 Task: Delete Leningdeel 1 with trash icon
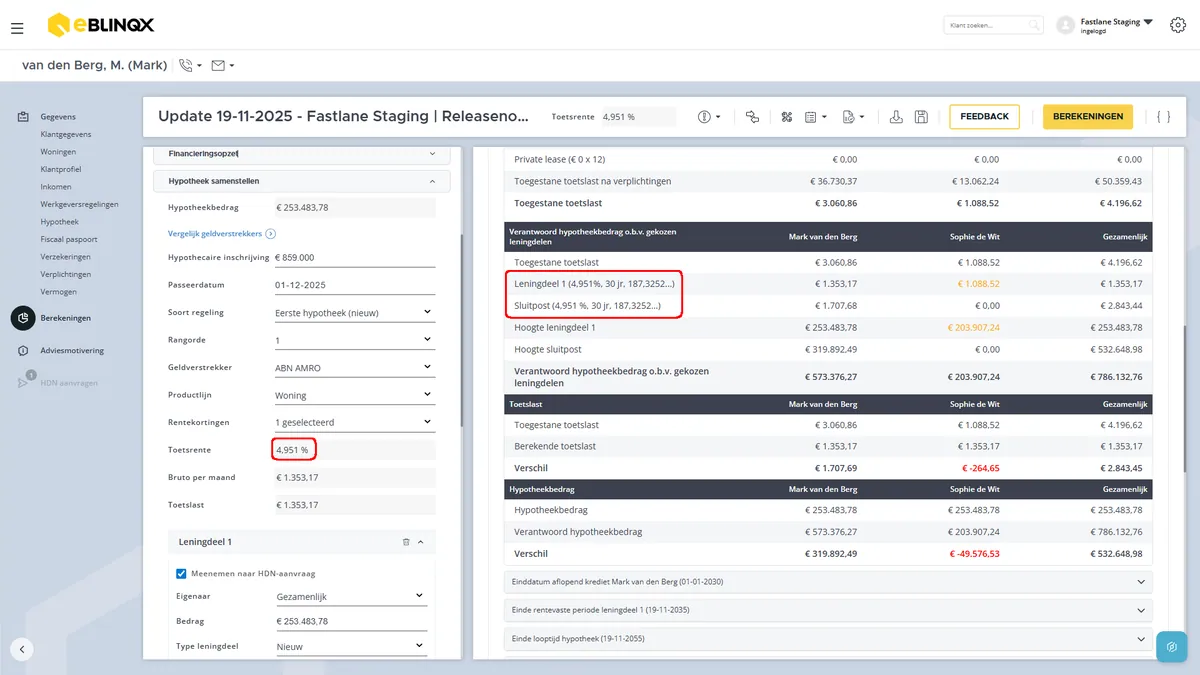pos(406,542)
